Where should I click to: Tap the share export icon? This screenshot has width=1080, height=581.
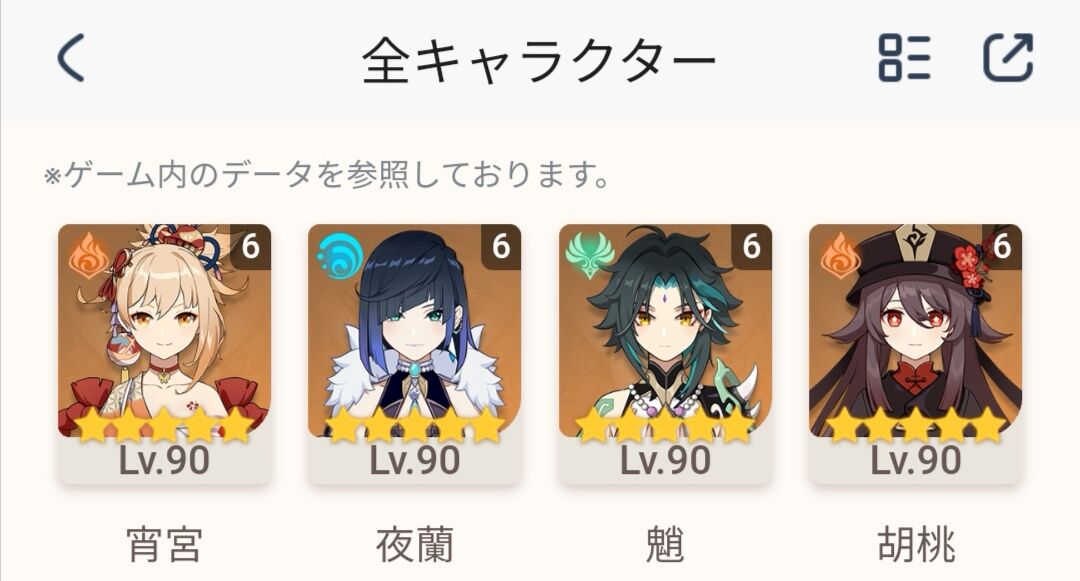pyautogui.click(x=1008, y=58)
